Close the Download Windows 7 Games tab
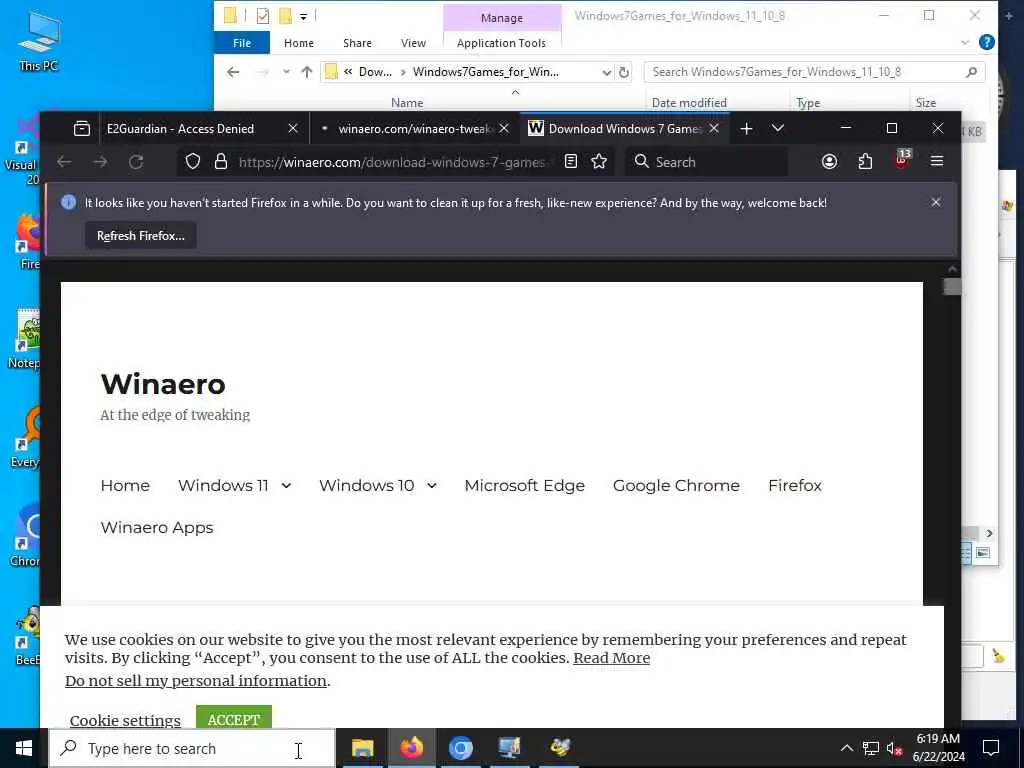The height and width of the screenshot is (768, 1024). pos(714,129)
